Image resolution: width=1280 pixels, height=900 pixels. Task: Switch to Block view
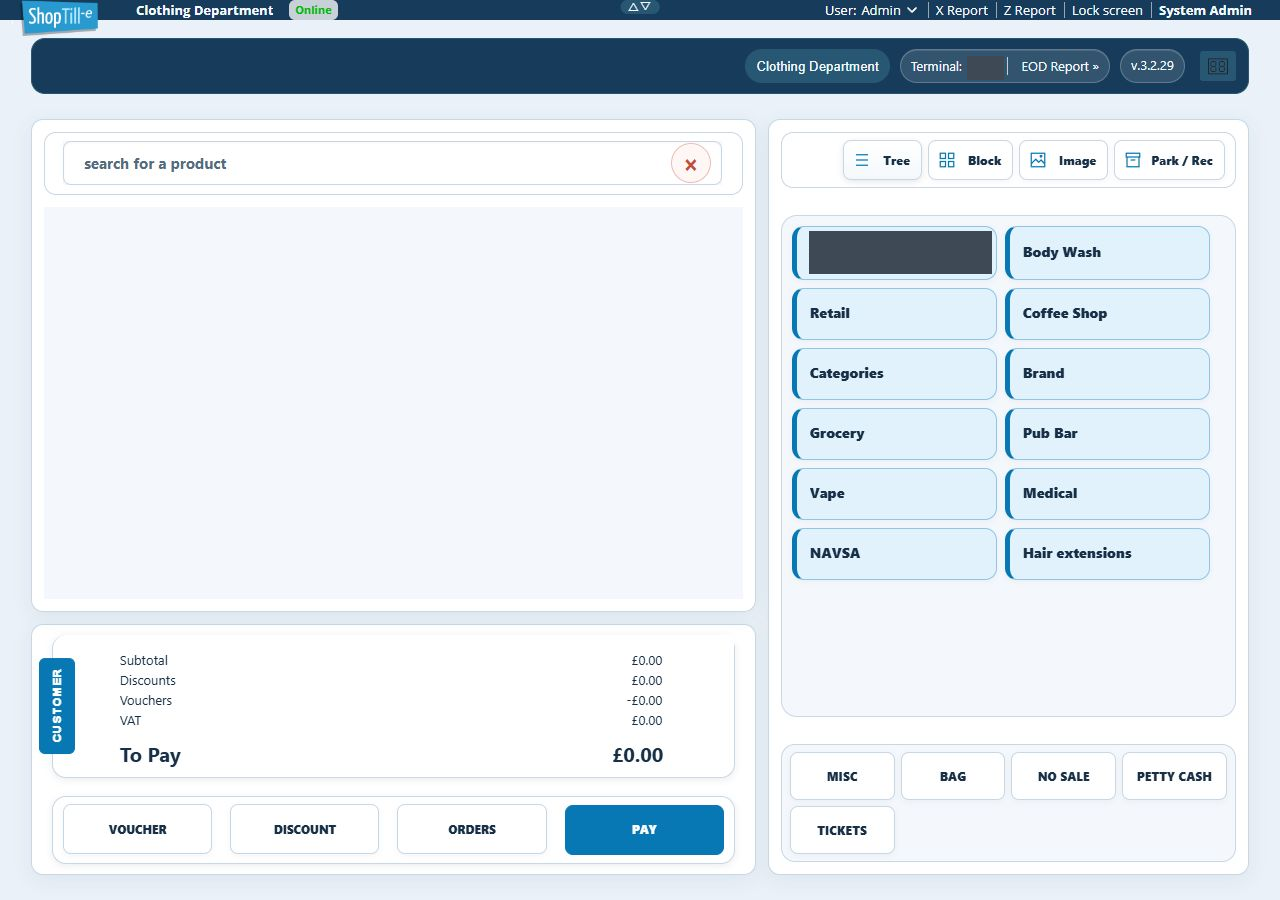pyautogui.click(x=971, y=160)
